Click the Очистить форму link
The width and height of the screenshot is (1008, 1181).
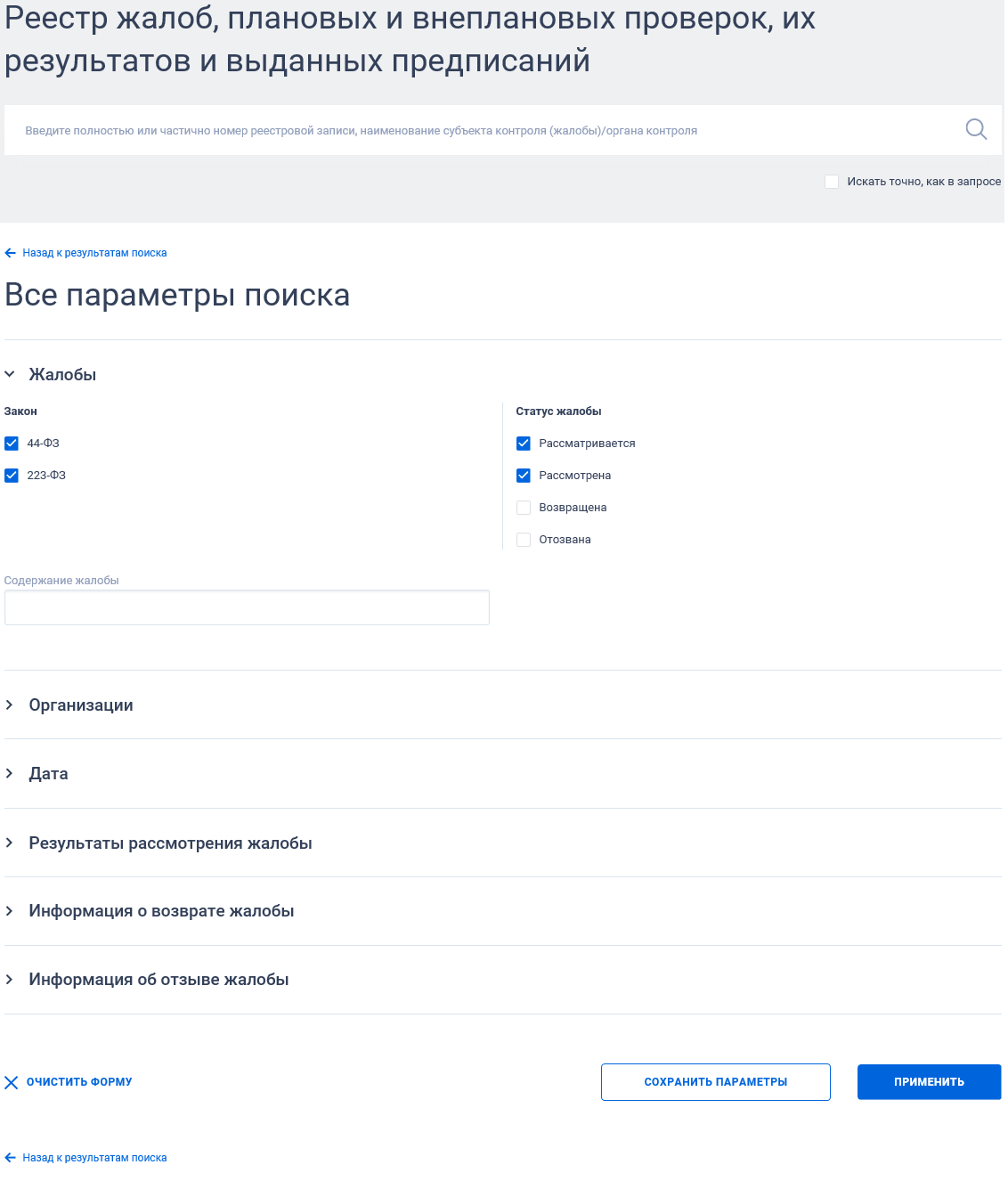(79, 1082)
